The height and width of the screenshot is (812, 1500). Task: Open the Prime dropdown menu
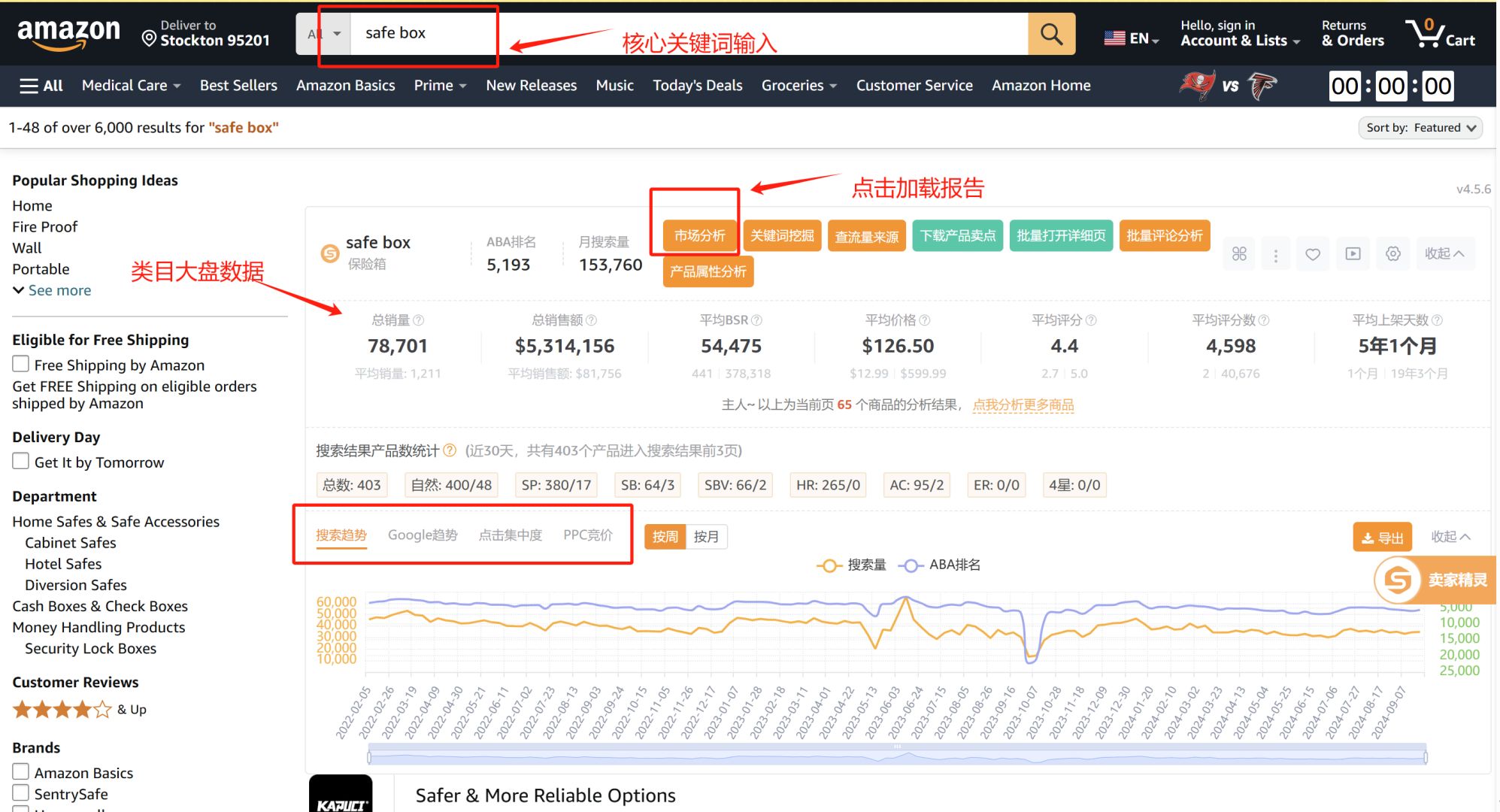click(440, 86)
